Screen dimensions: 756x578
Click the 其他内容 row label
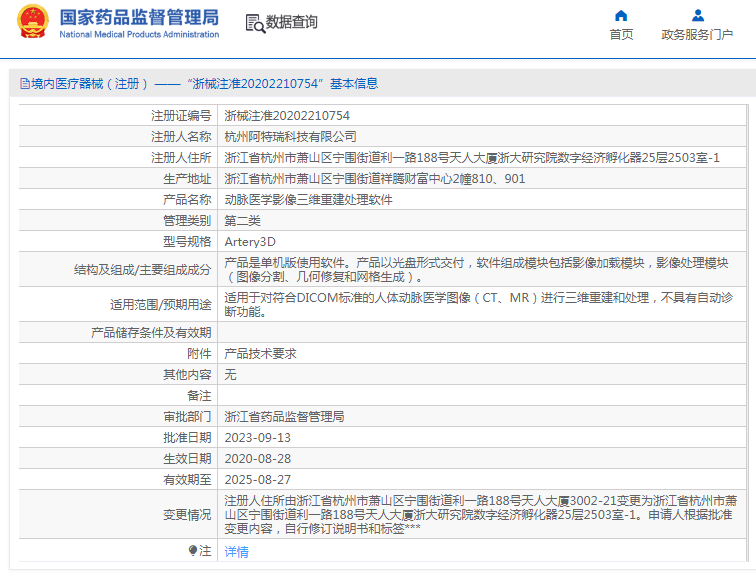[x=187, y=375]
